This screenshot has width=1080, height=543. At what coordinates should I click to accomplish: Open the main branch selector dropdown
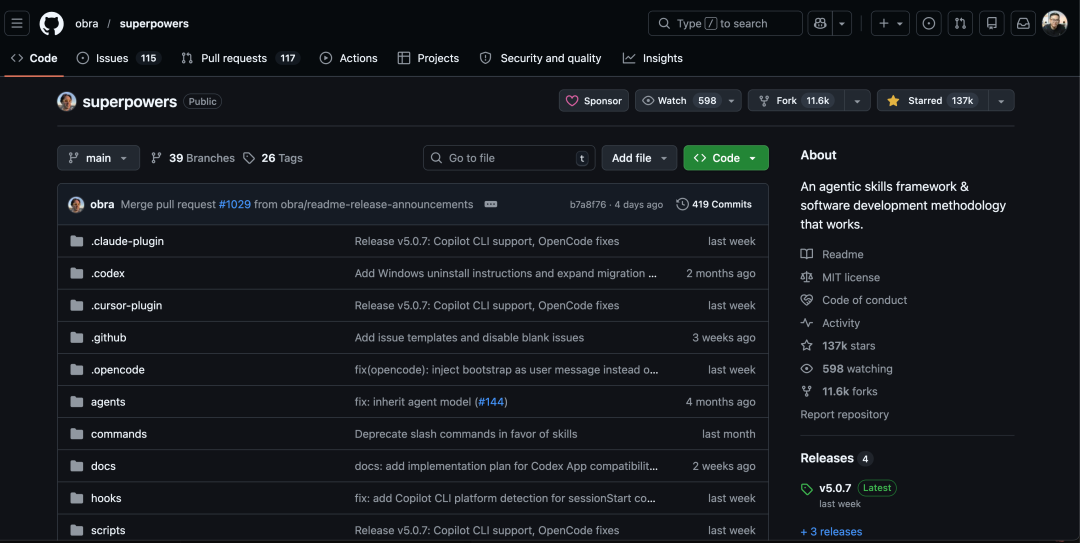coord(98,158)
